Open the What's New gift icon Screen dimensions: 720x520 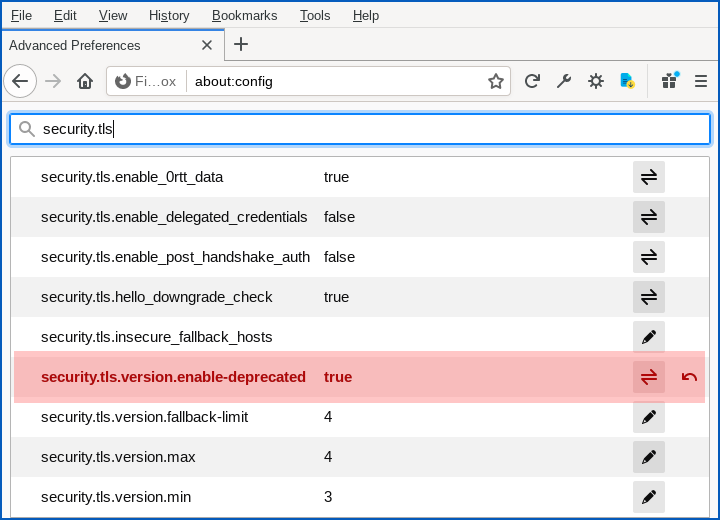click(x=669, y=81)
